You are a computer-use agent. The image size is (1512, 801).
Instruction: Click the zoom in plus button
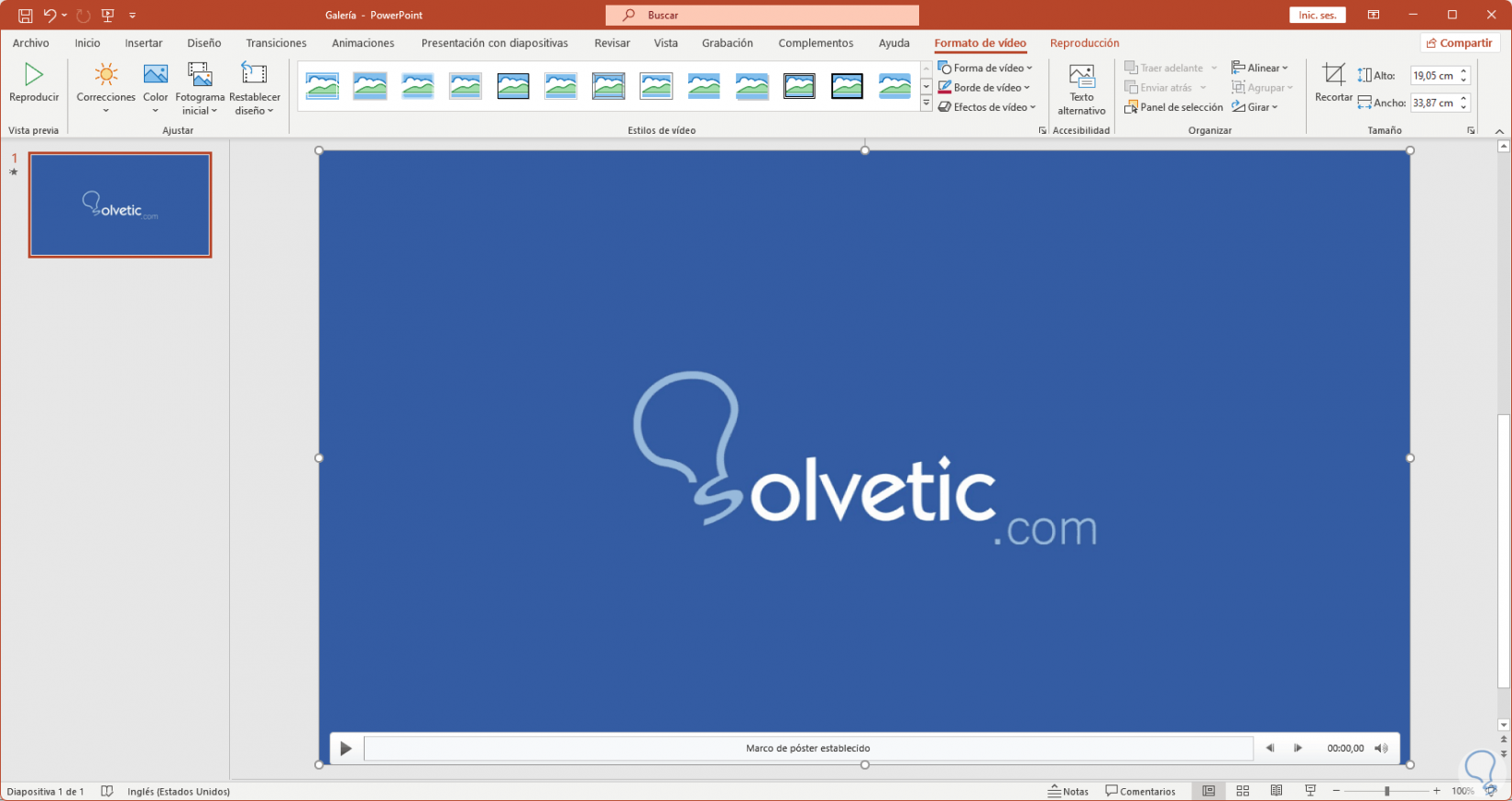click(1436, 791)
